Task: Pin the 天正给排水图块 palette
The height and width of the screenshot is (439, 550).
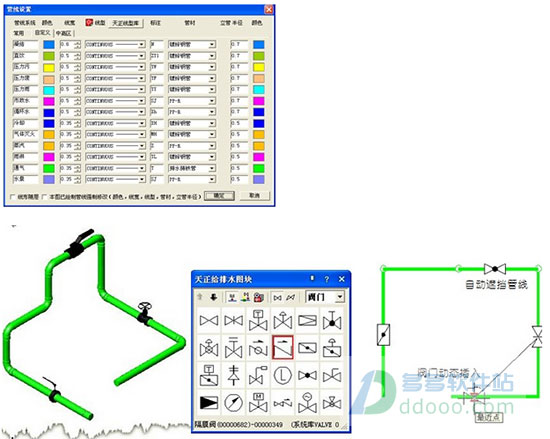Action: pyautogui.click(x=312, y=279)
